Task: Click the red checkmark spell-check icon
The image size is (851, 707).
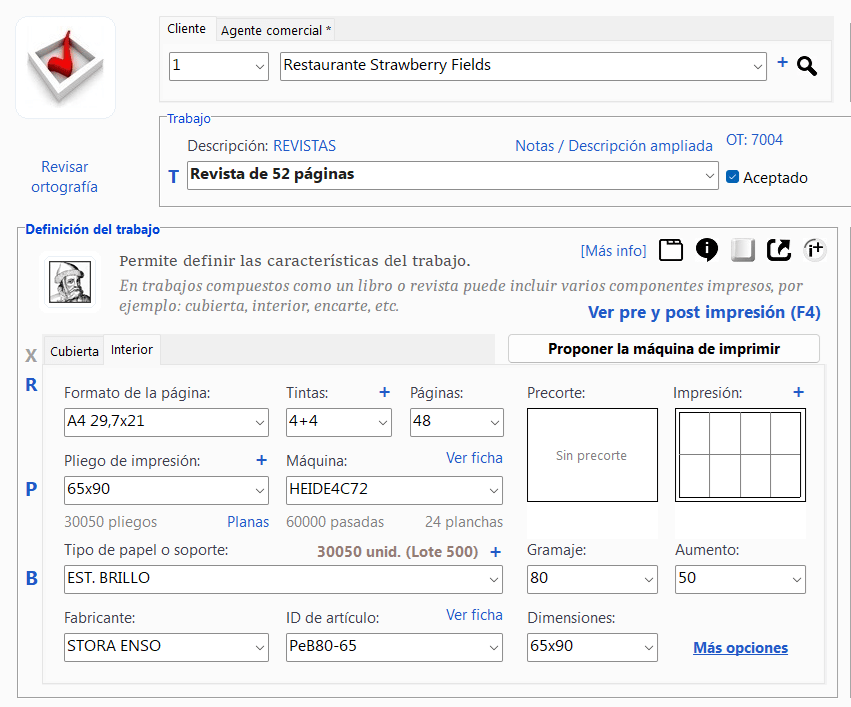Action: [x=65, y=67]
